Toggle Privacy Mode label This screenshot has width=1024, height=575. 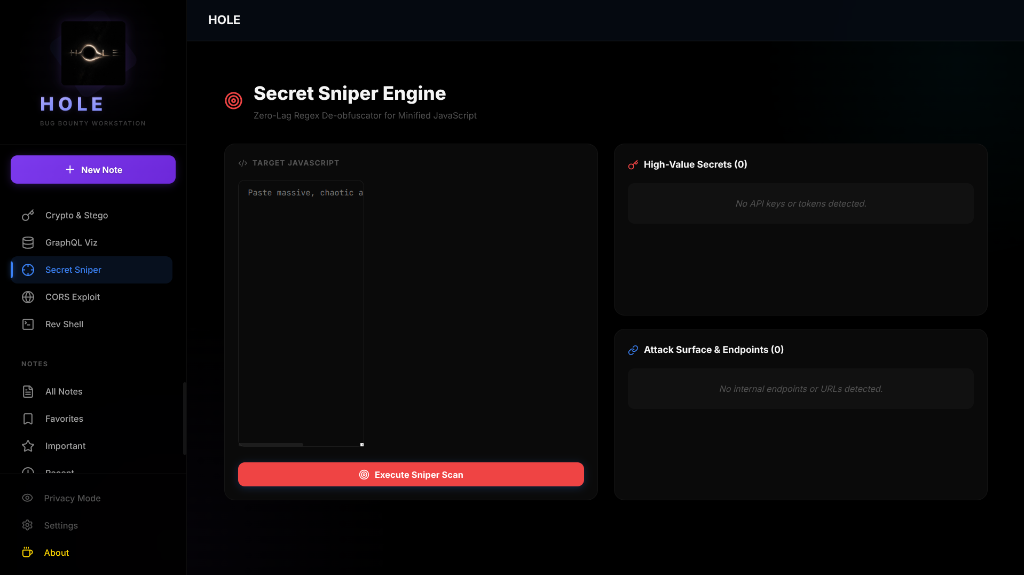[x=72, y=498]
